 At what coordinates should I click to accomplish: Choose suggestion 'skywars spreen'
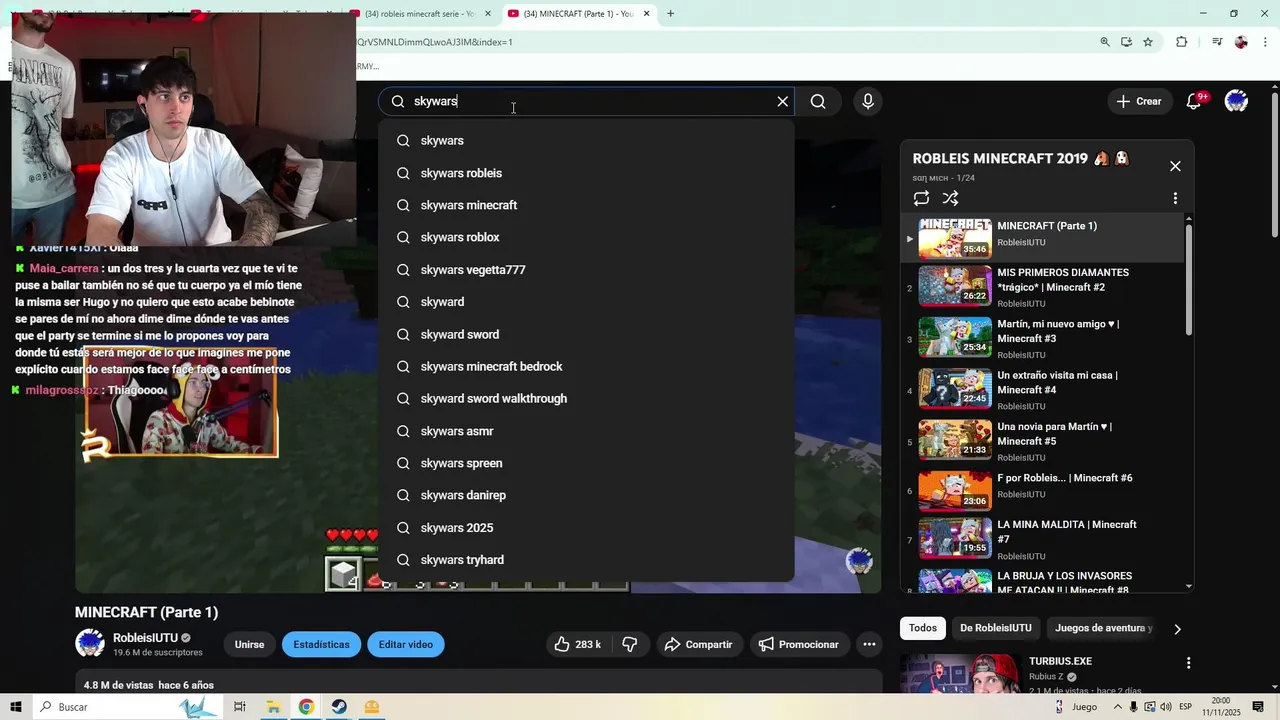click(x=586, y=463)
